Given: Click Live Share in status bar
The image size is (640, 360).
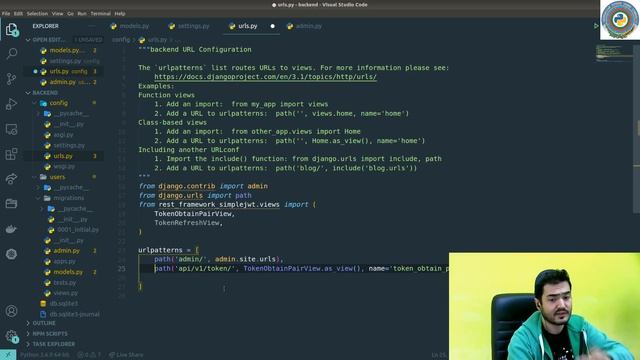Looking at the screenshot, I should (x=126, y=355).
